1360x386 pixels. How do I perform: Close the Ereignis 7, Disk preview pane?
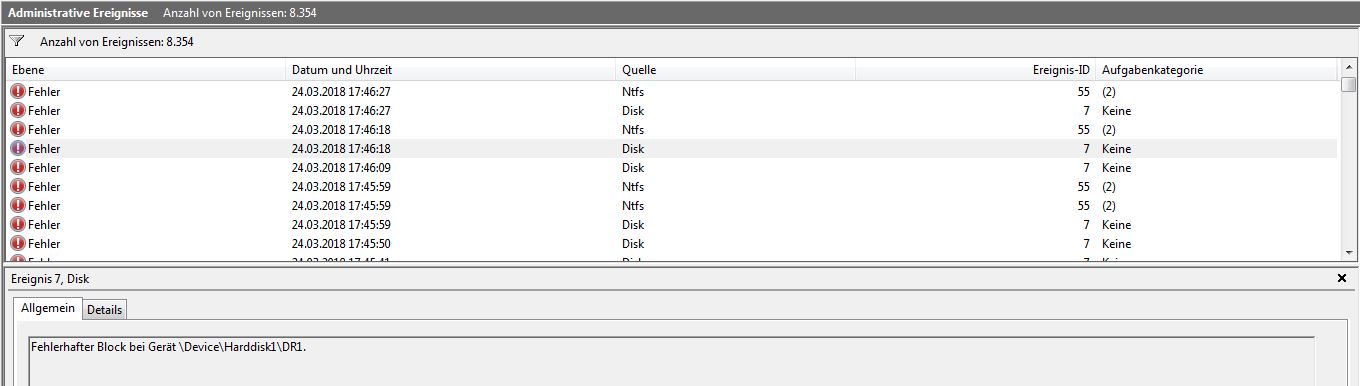[1342, 279]
